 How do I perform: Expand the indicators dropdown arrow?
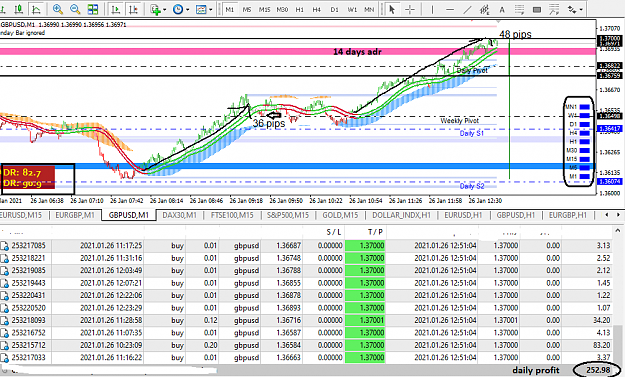pos(164,10)
